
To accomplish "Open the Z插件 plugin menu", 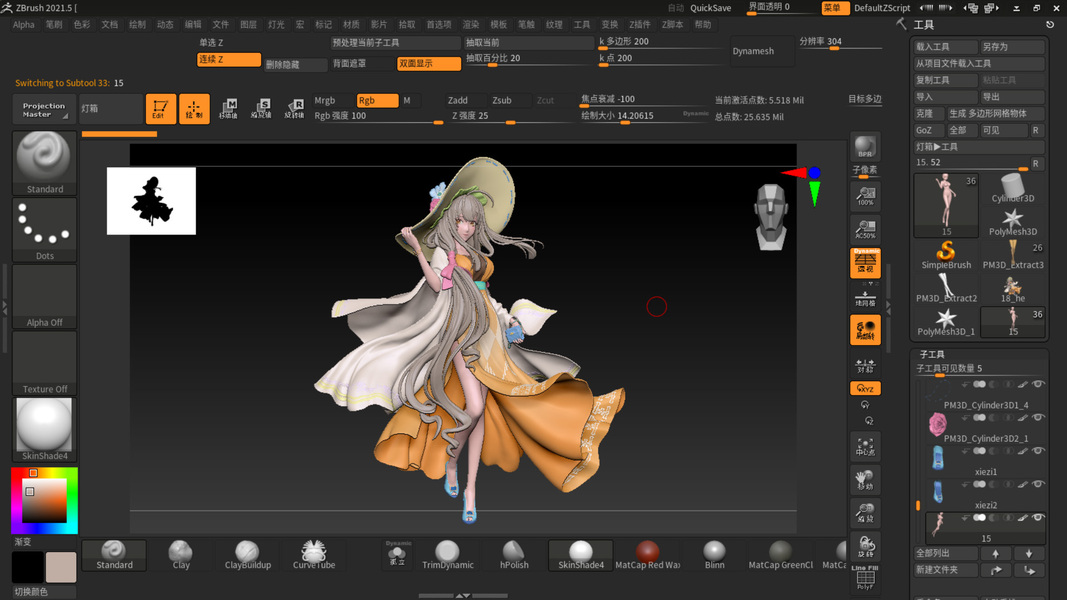I will (x=640, y=24).
